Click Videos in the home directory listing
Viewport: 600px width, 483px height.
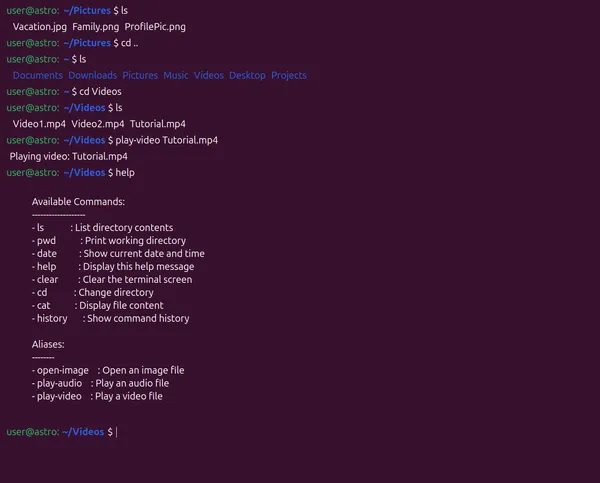pos(209,76)
